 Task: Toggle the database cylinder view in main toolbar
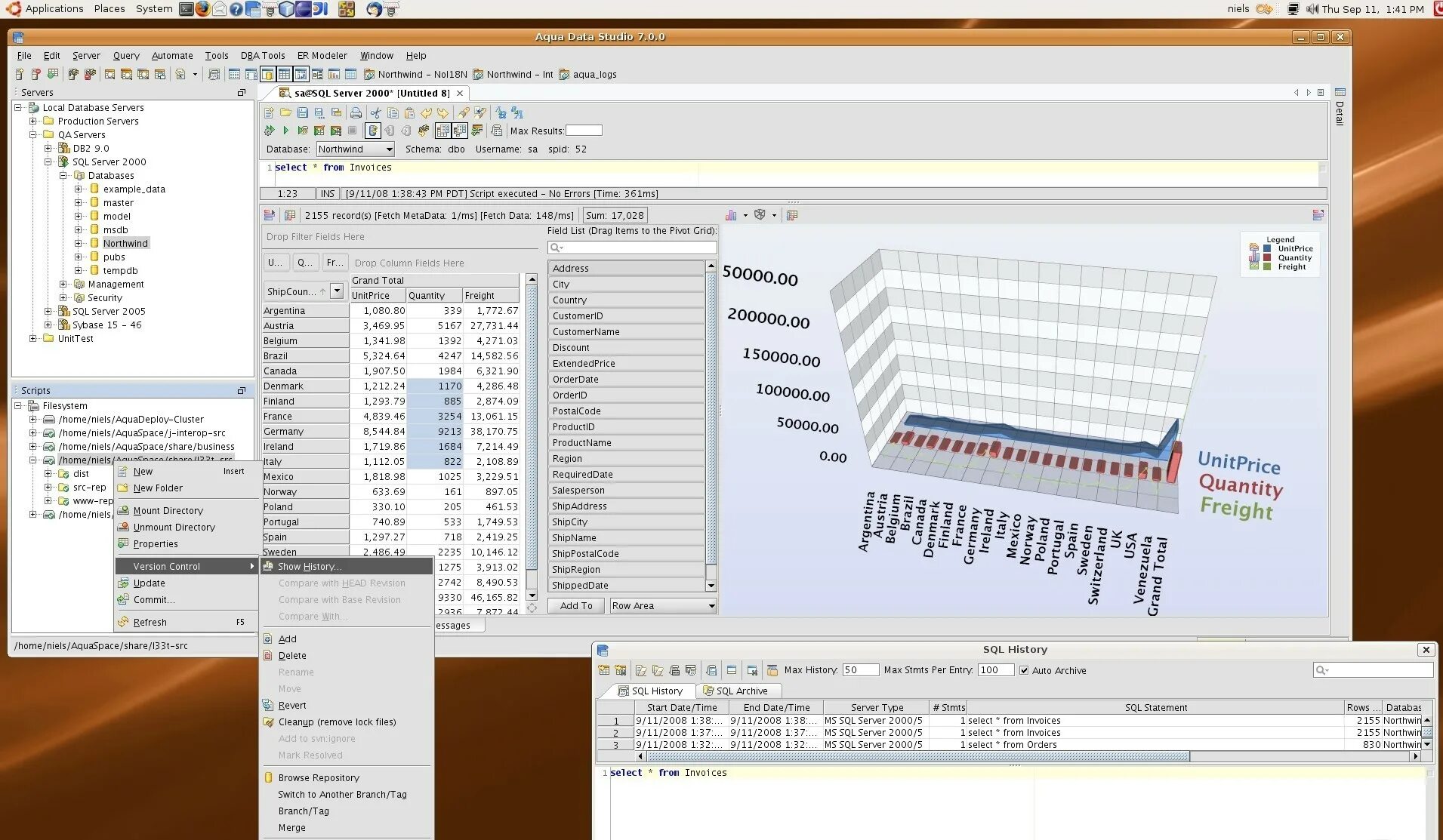(x=267, y=74)
